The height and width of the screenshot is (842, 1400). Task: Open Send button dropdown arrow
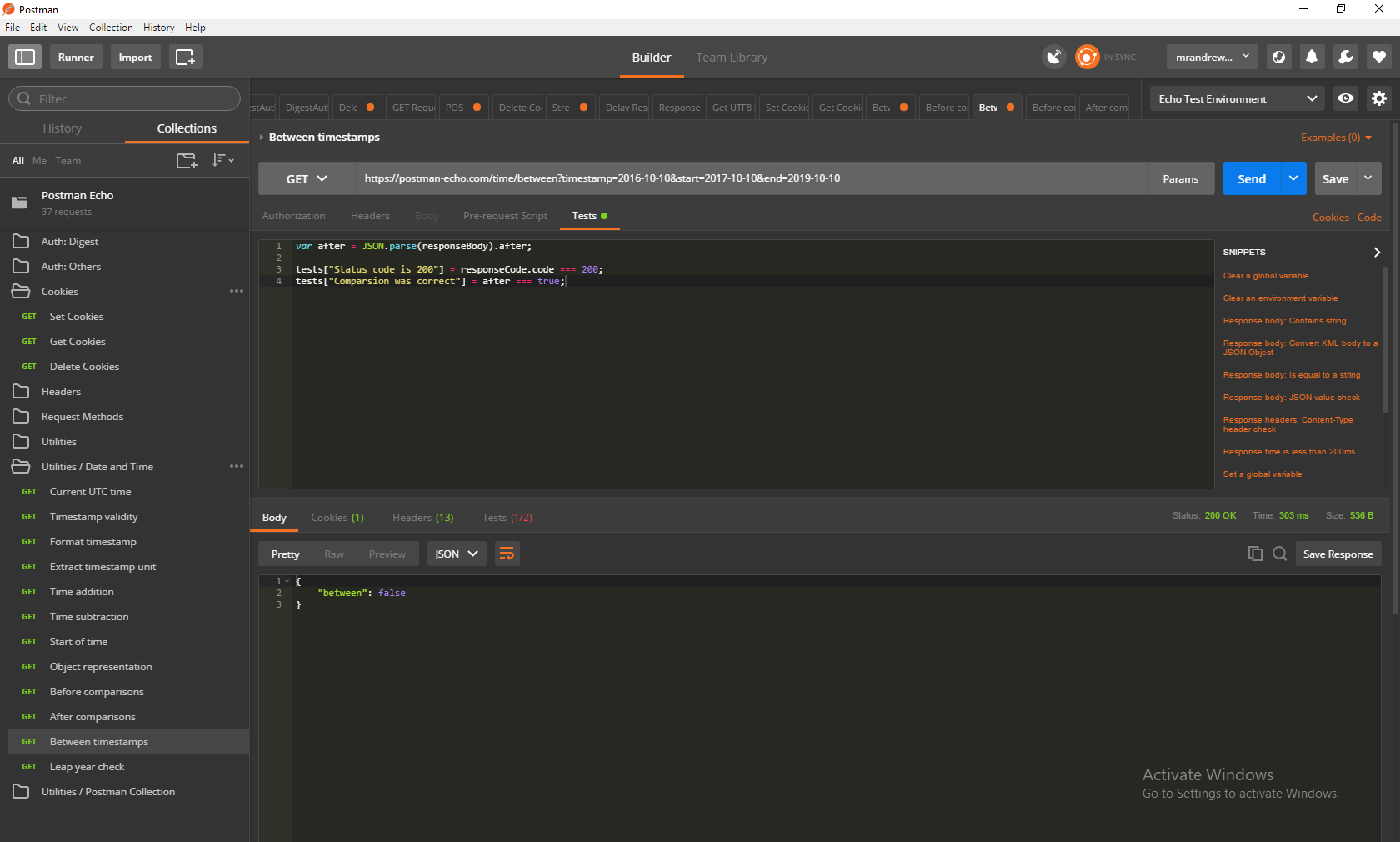(1293, 178)
